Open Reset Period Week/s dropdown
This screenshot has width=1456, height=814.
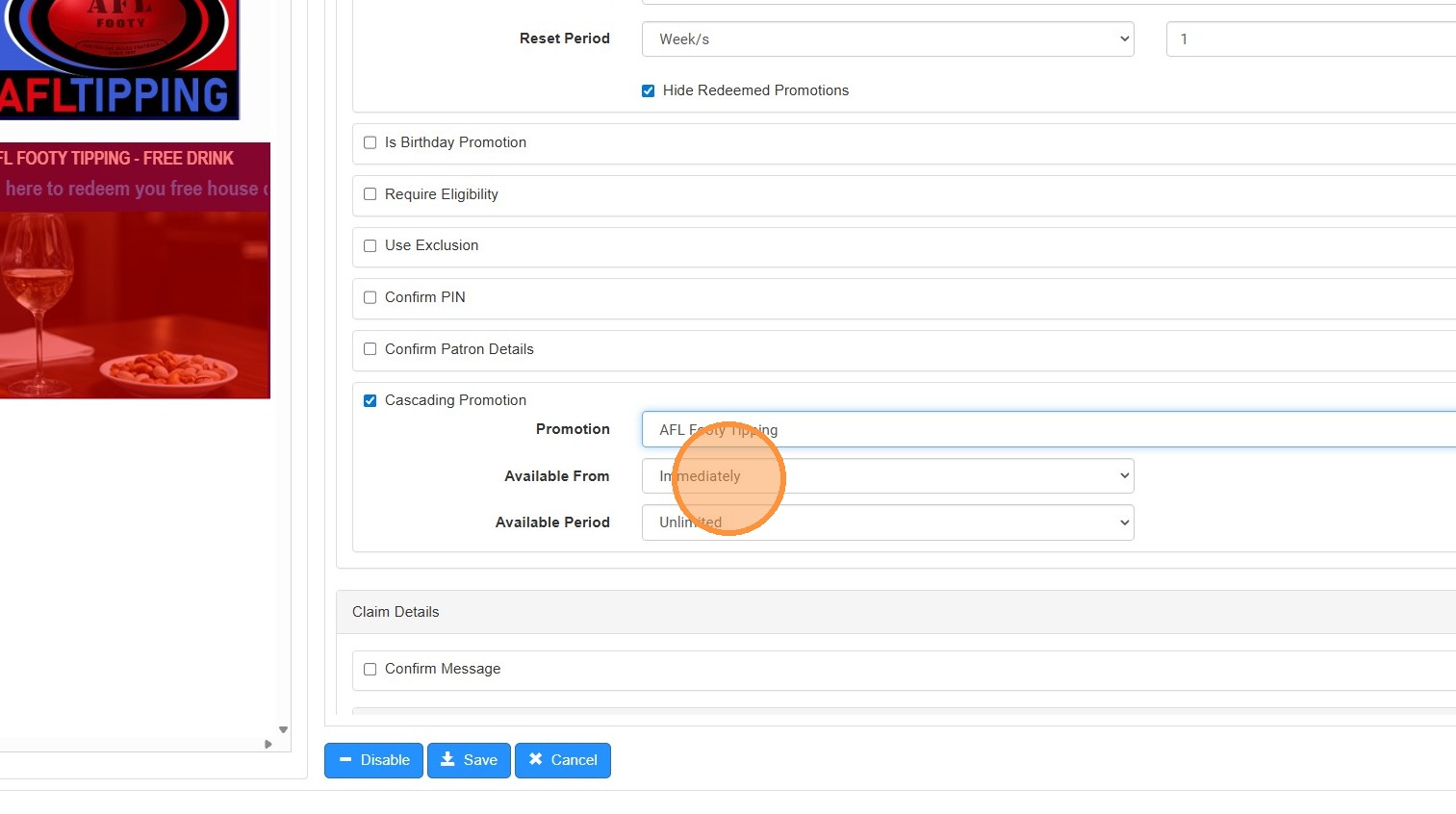point(887,39)
